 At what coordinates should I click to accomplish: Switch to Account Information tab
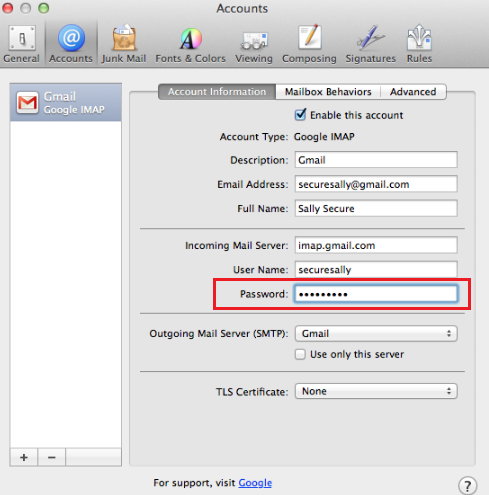pyautogui.click(x=217, y=92)
